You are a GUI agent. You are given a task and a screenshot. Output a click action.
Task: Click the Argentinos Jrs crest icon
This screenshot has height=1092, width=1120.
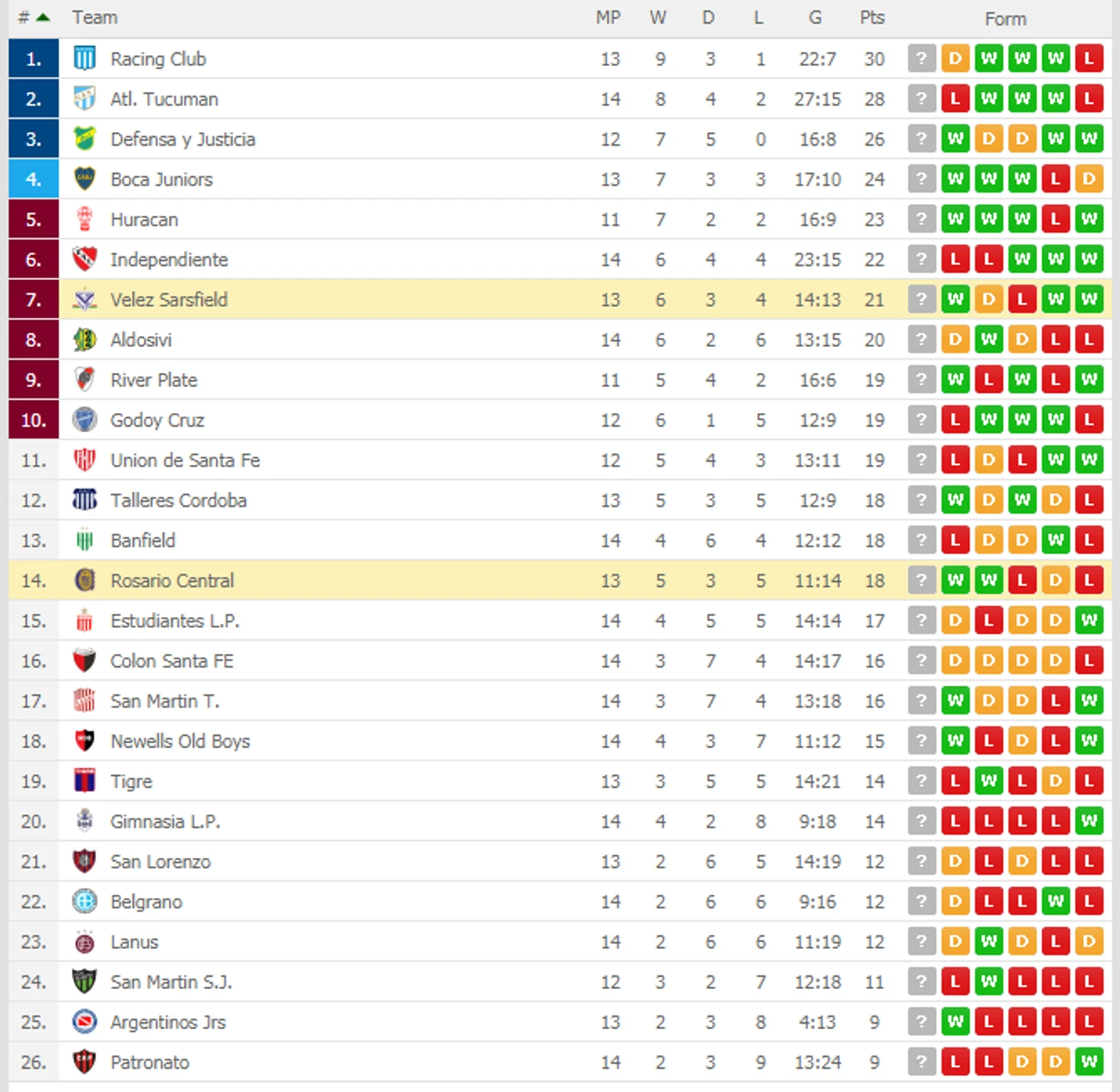coord(84,1021)
